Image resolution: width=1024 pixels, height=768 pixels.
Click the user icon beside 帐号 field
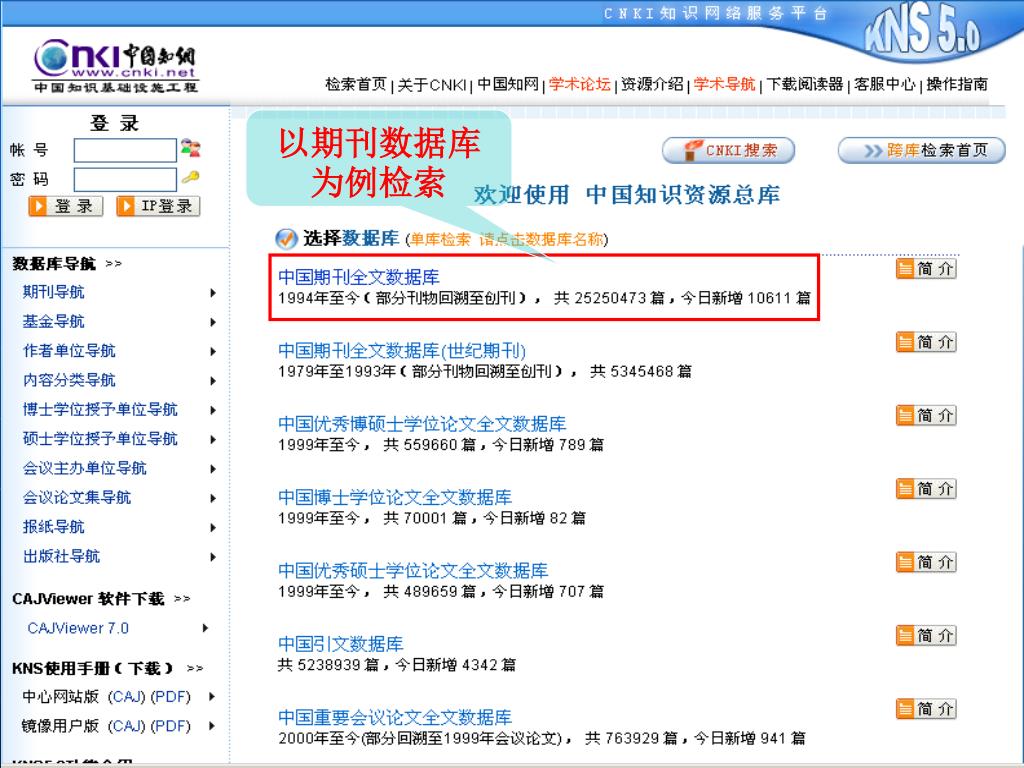191,148
